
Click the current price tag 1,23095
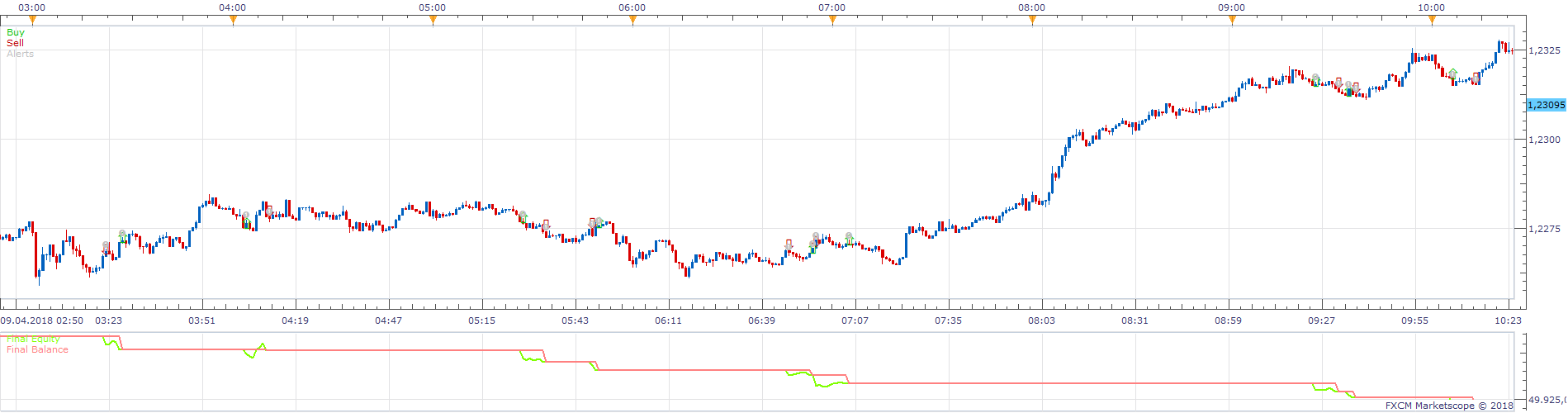(x=1546, y=106)
